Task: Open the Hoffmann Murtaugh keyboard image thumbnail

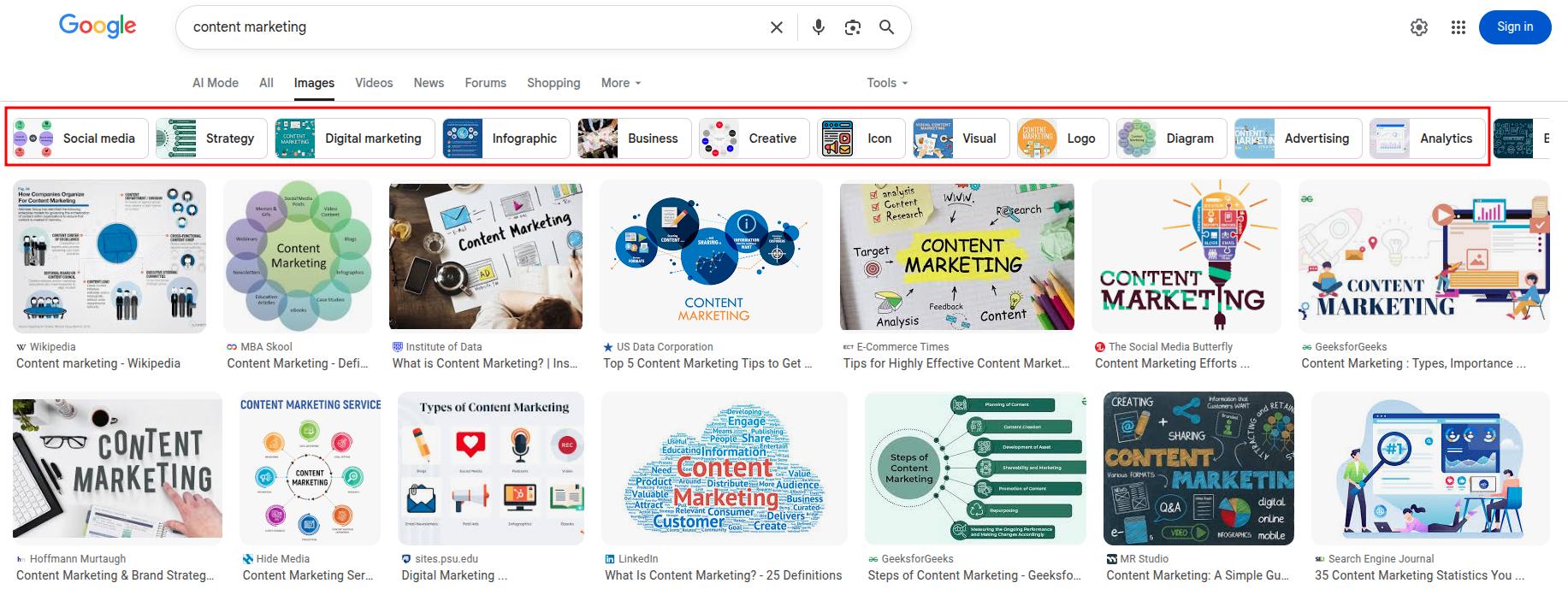Action: pyautogui.click(x=117, y=468)
